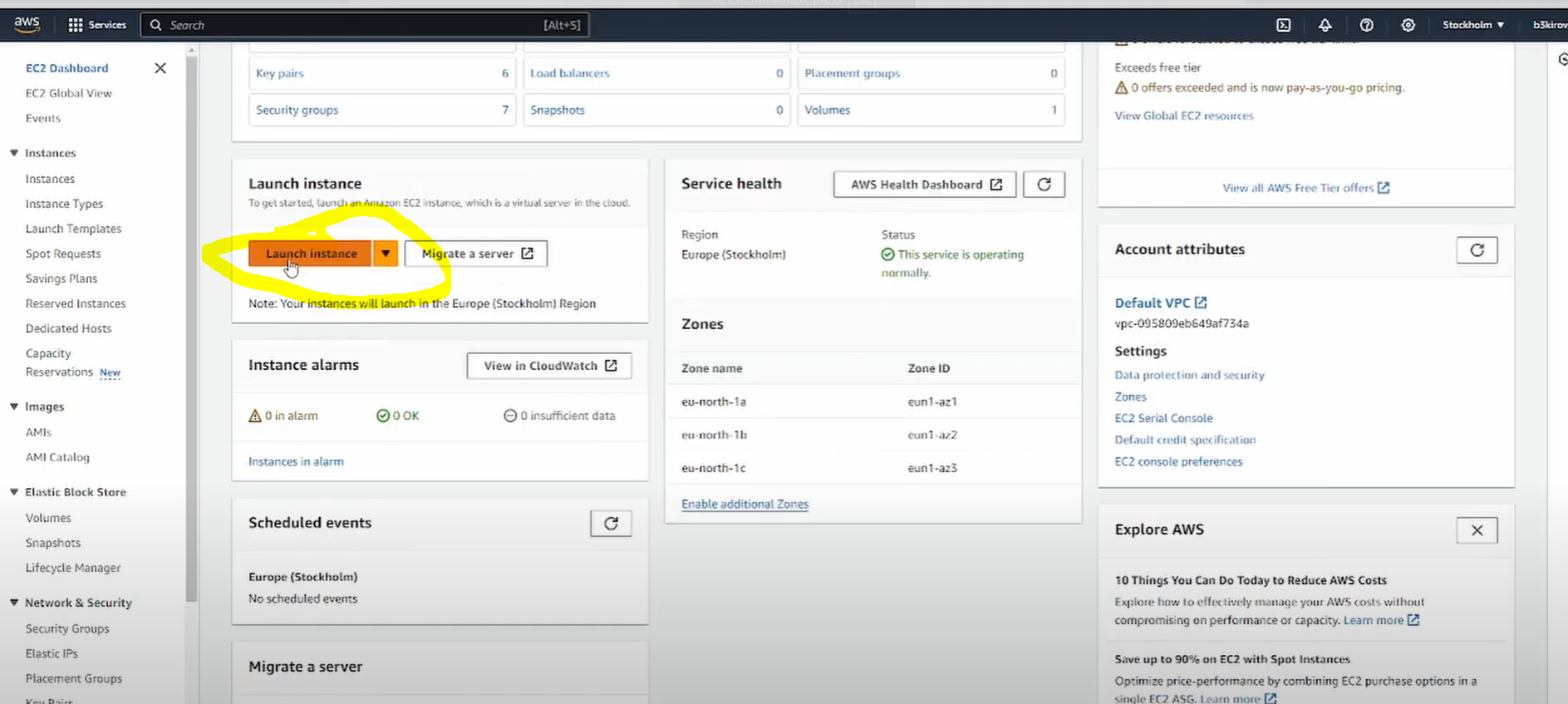Open the CloudShell terminal icon
The width and height of the screenshot is (1568, 704).
1283,25
